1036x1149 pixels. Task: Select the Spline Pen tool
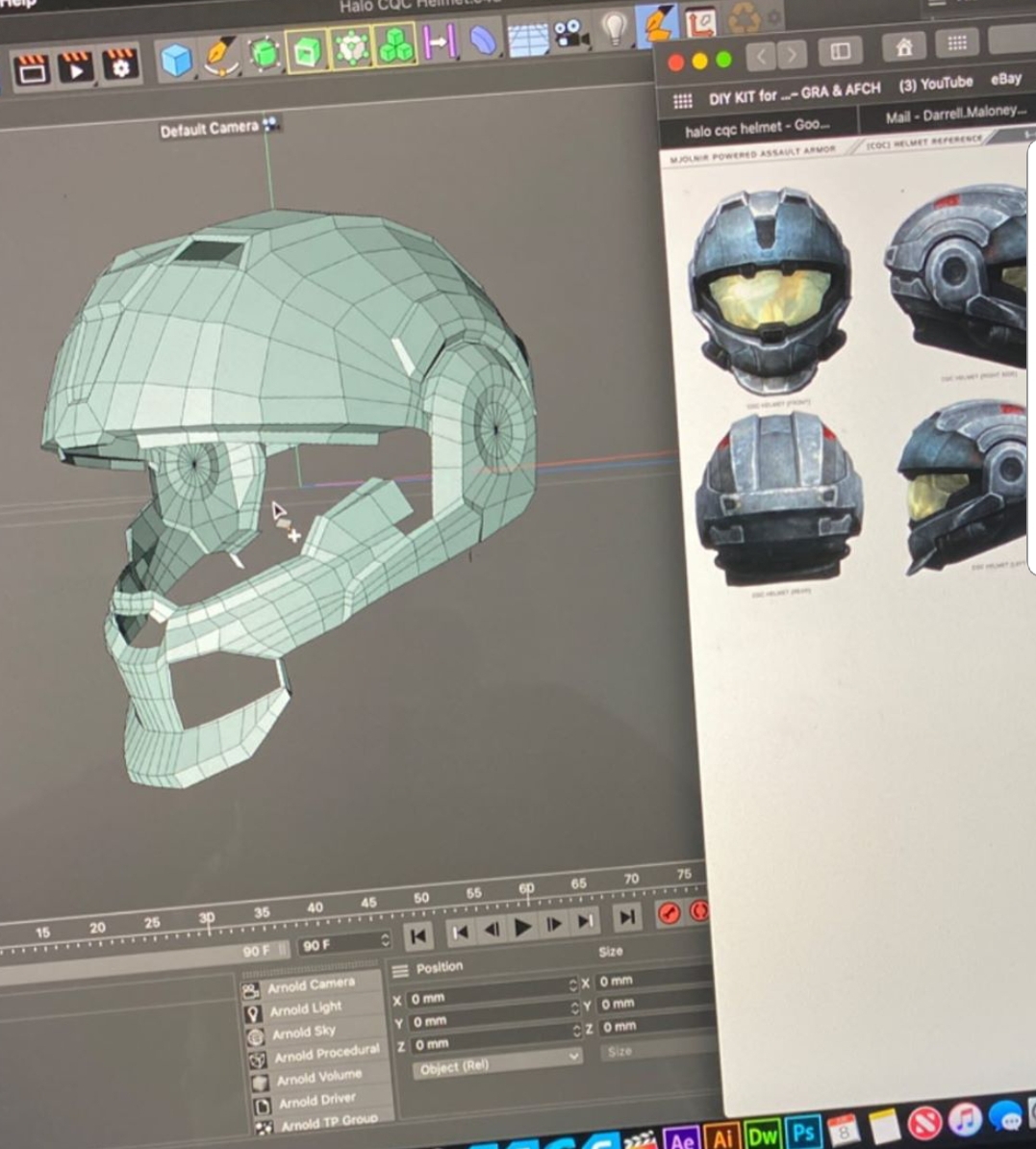pos(220,57)
